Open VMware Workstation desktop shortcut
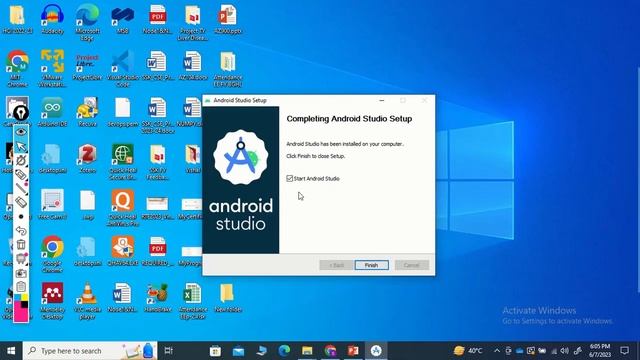The height and width of the screenshot is (360, 640). click(x=52, y=68)
